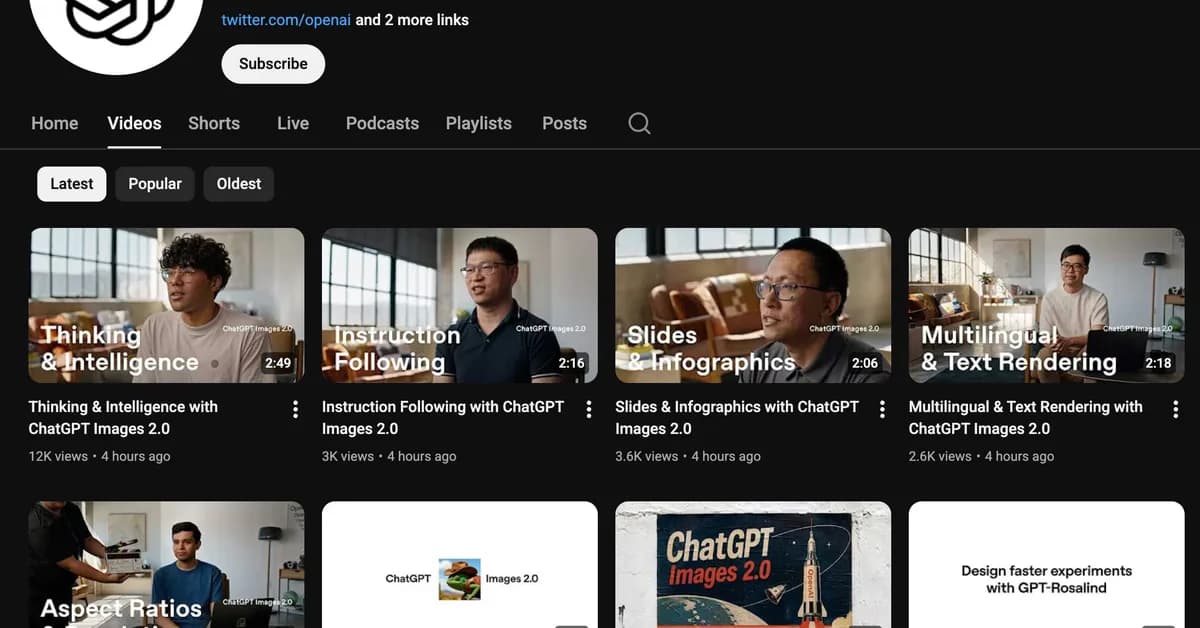Go to the Playlists tab
Viewport: 1200px width, 628px height.
pos(478,123)
